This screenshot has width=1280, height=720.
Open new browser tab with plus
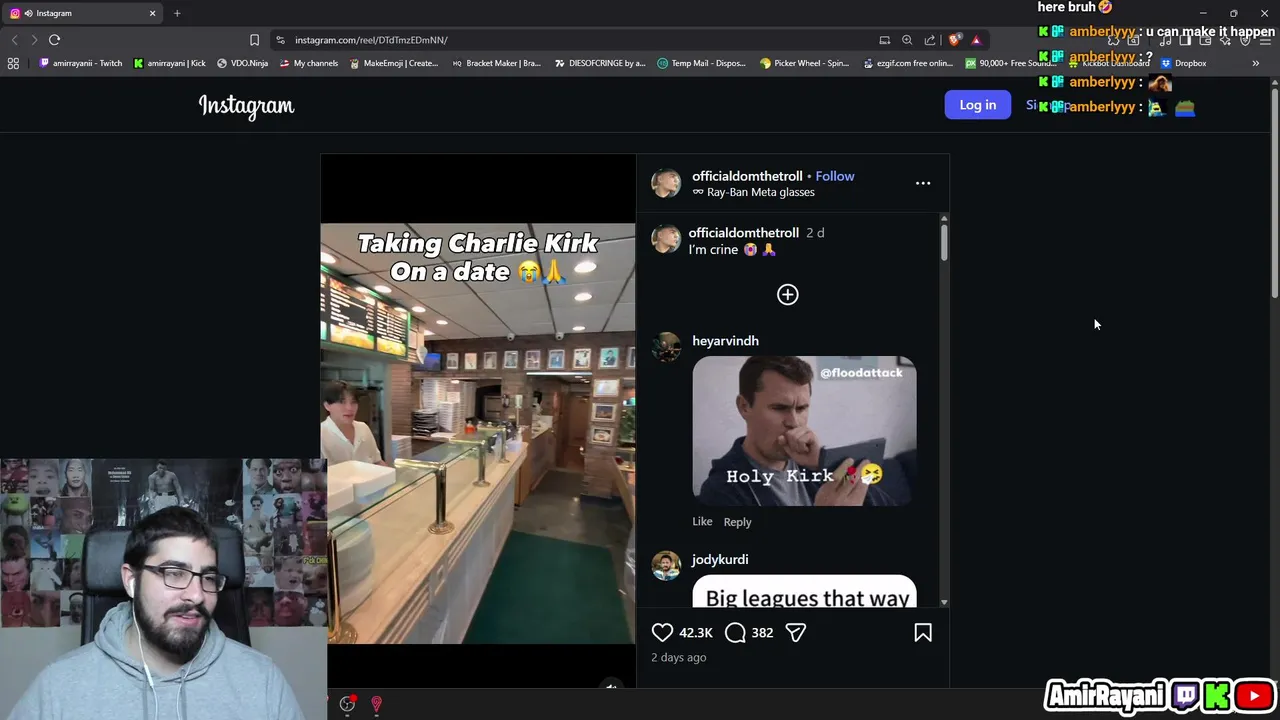[177, 13]
